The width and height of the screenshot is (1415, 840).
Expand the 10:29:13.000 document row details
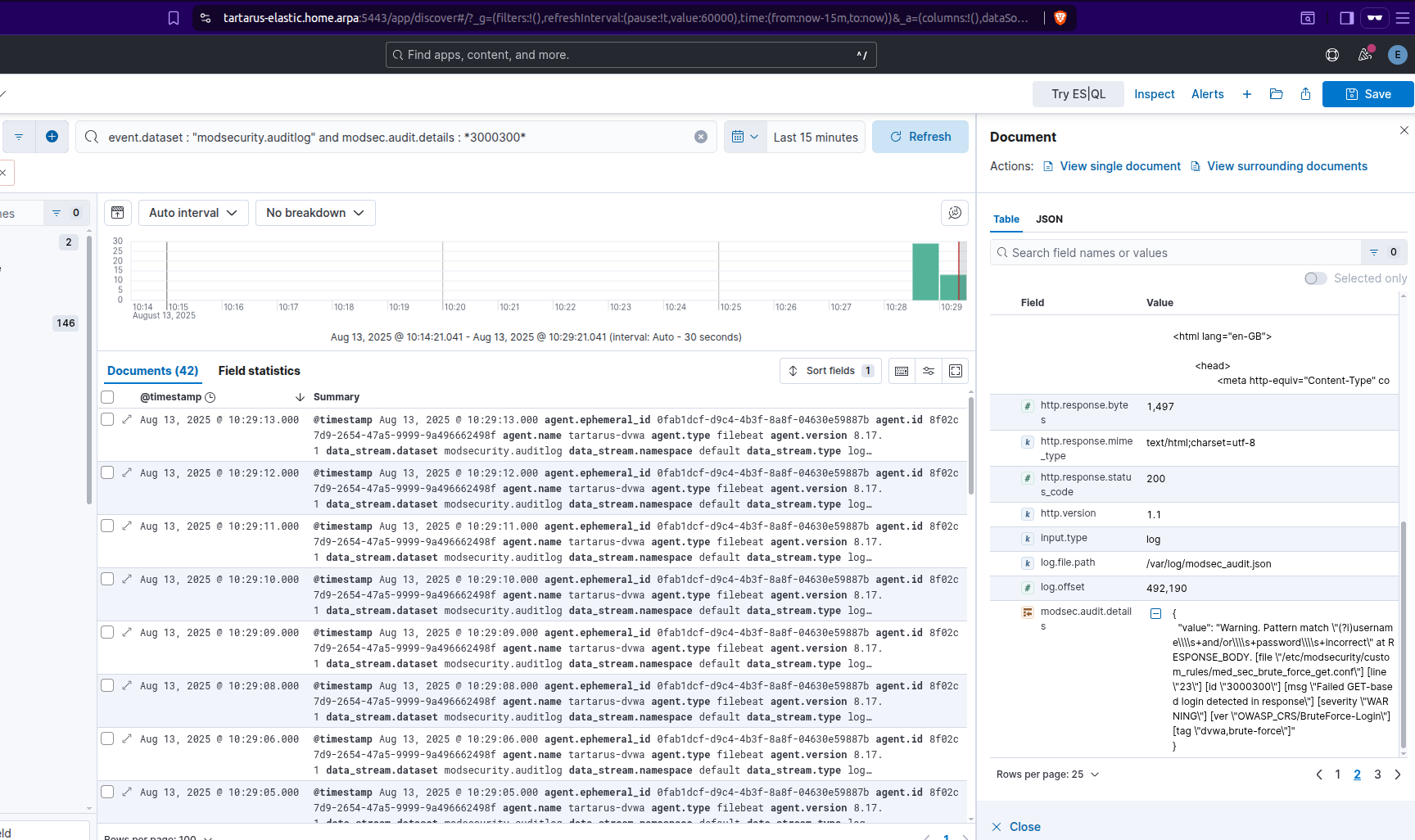[x=127, y=419]
